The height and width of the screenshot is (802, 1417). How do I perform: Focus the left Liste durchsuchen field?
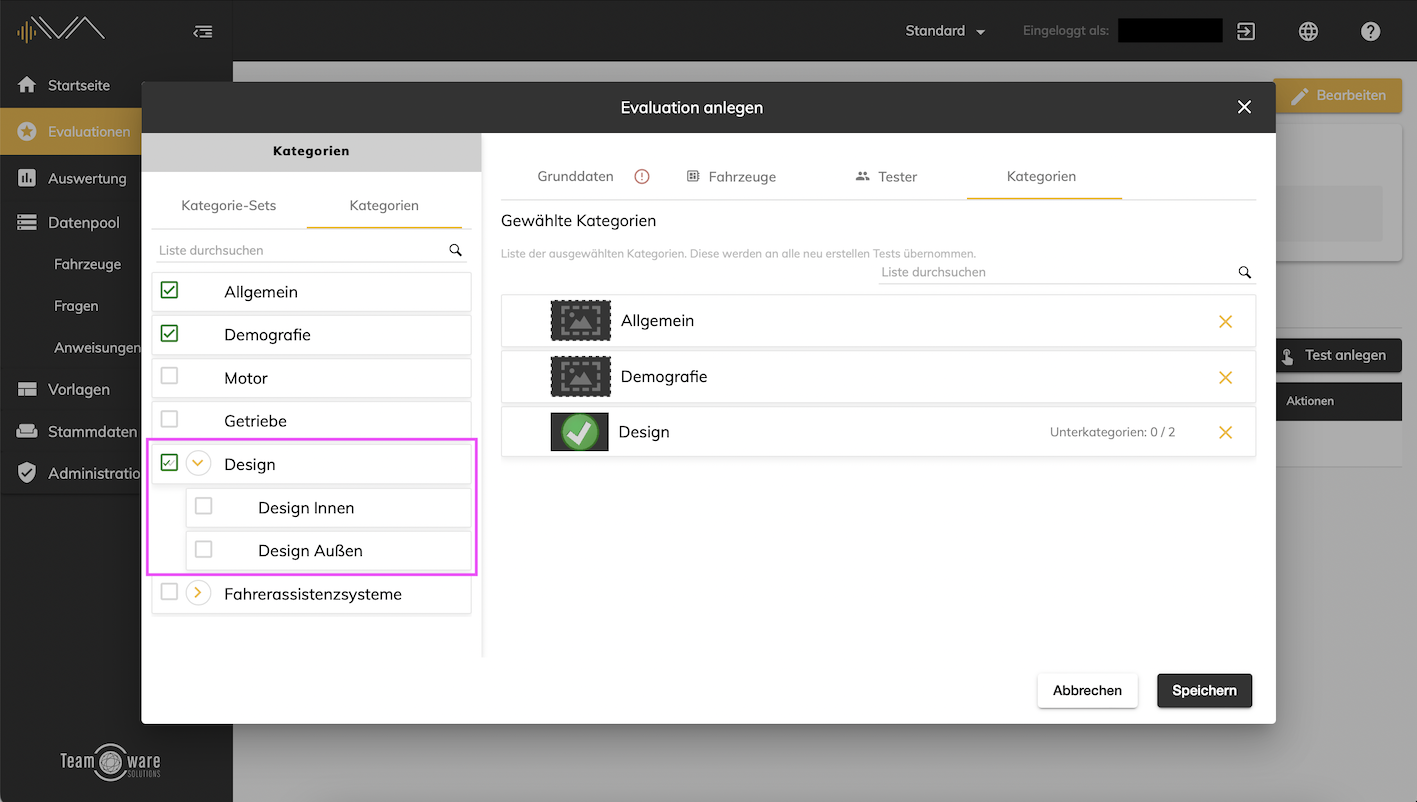(x=300, y=250)
